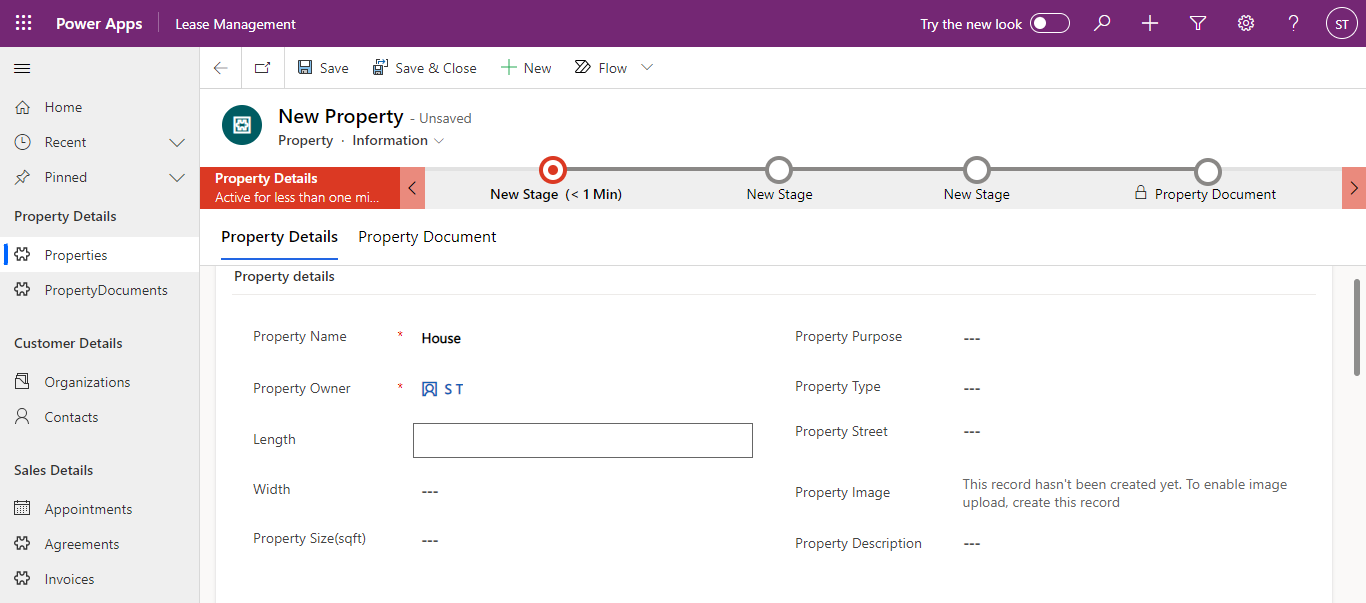The image size is (1366, 603).
Task: Toggle Try the new look switch
Action: point(1050,23)
